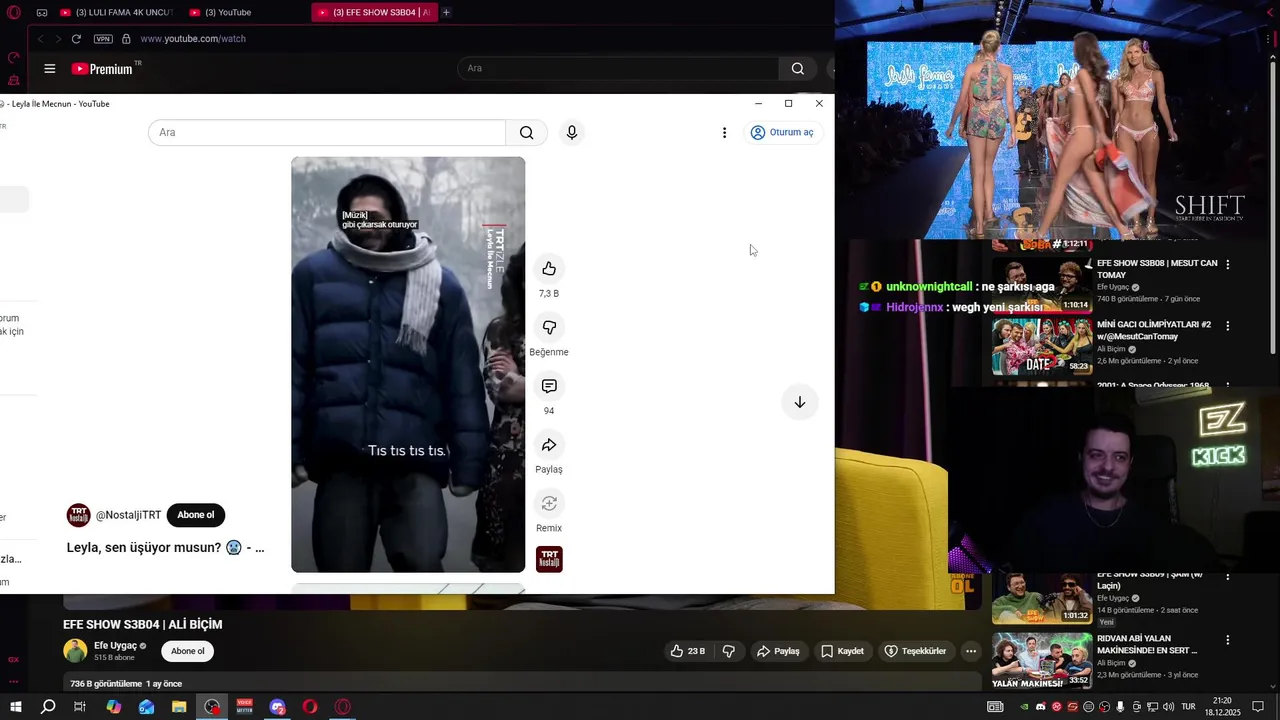Viewport: 1280px width, 720px height.
Task: Open the three-dot settings menu beside Oturum aç
Action: point(724,133)
